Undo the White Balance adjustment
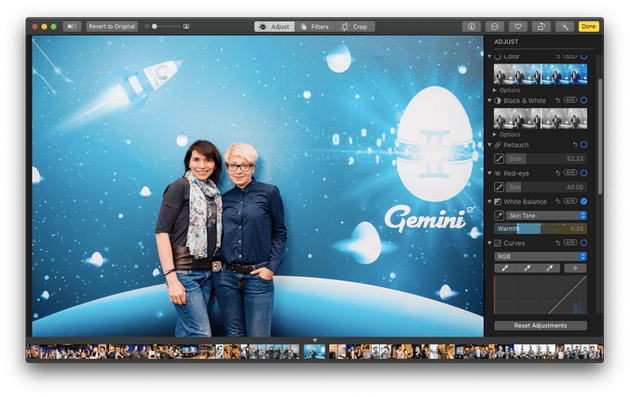This screenshot has height=397, width=630. pyautogui.click(x=558, y=201)
